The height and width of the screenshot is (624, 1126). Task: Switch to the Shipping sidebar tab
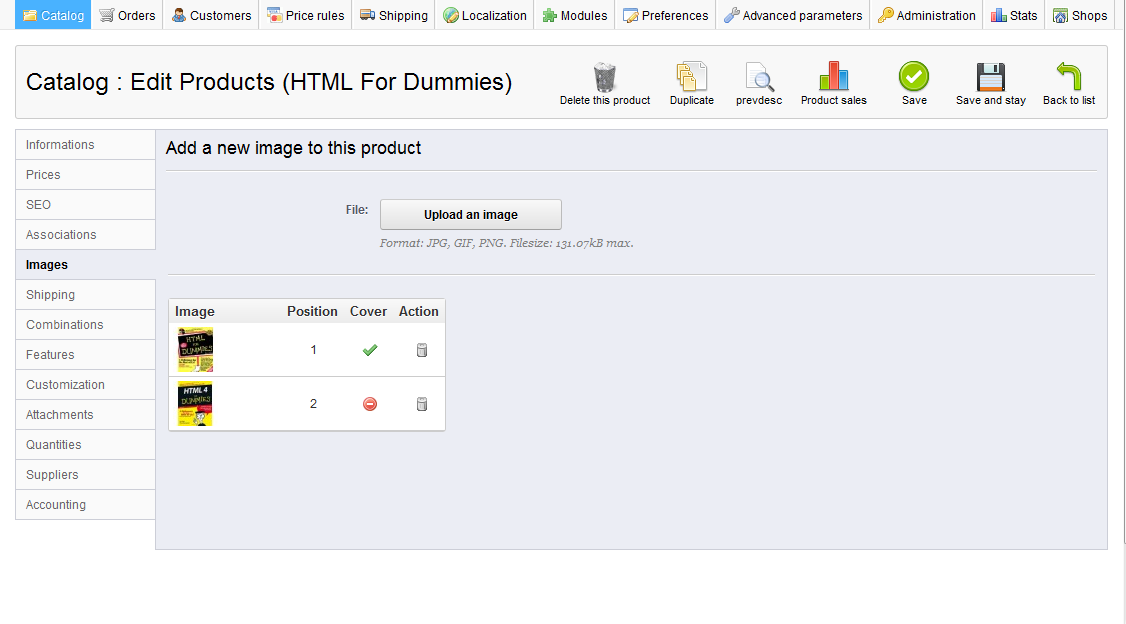click(x=85, y=294)
